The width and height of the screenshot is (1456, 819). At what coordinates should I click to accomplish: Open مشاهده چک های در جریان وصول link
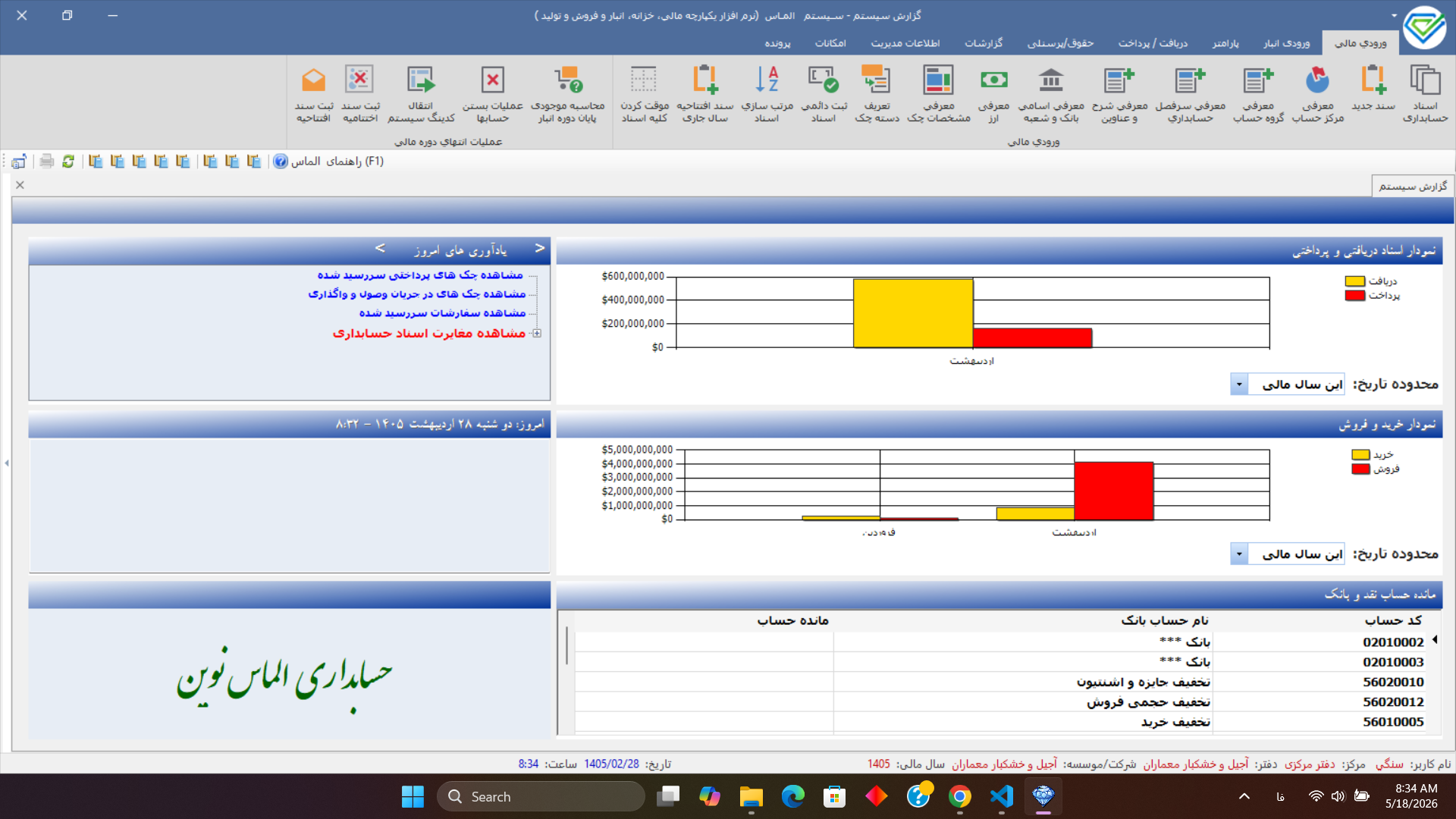416,293
